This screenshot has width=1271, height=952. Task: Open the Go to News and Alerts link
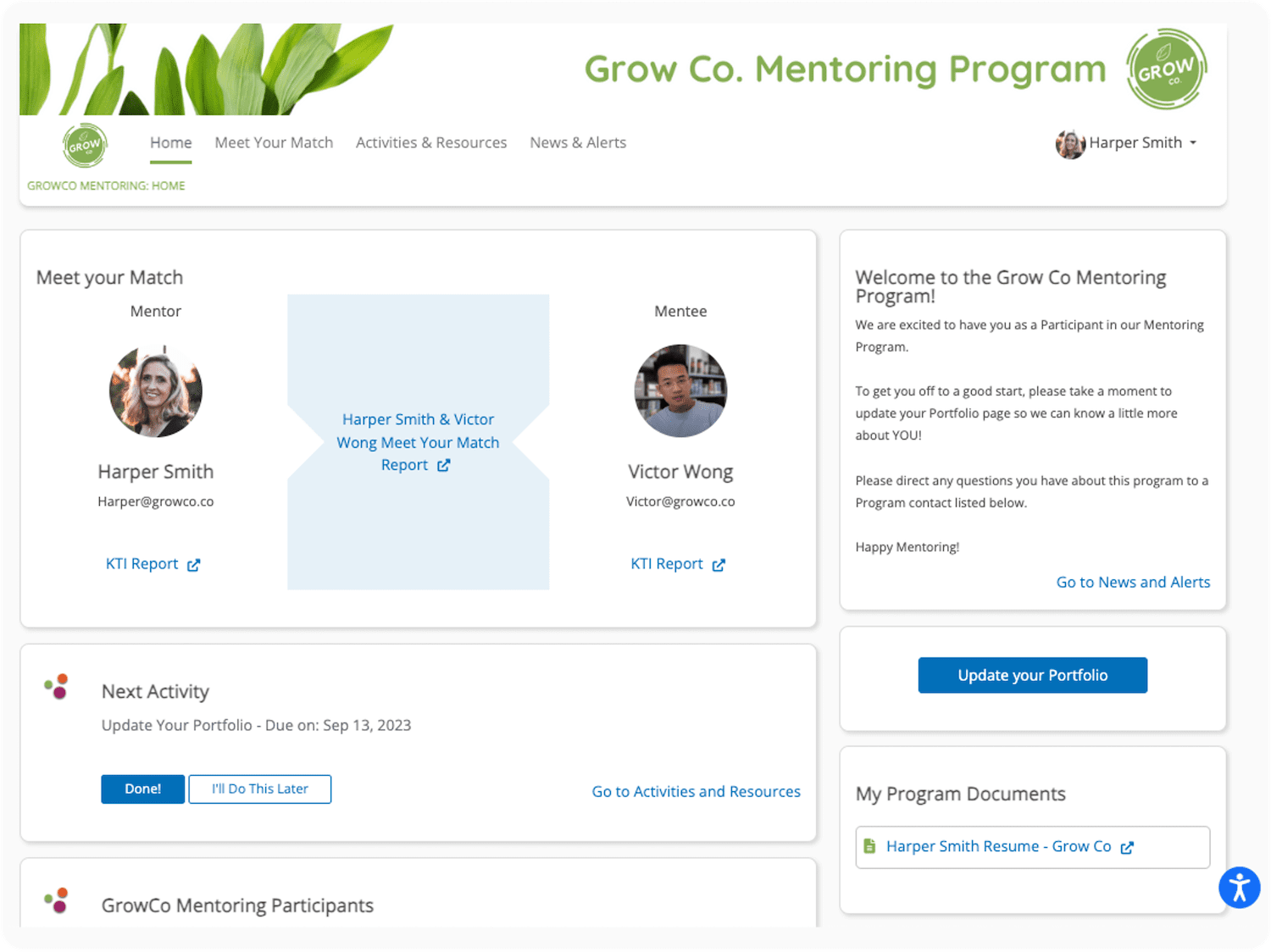(x=1133, y=582)
